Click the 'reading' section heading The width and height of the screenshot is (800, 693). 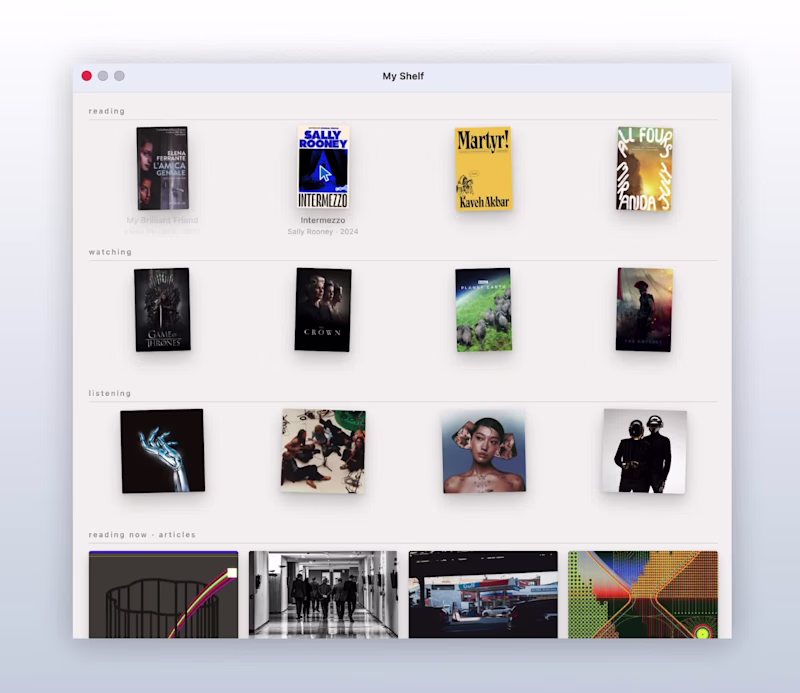107,111
